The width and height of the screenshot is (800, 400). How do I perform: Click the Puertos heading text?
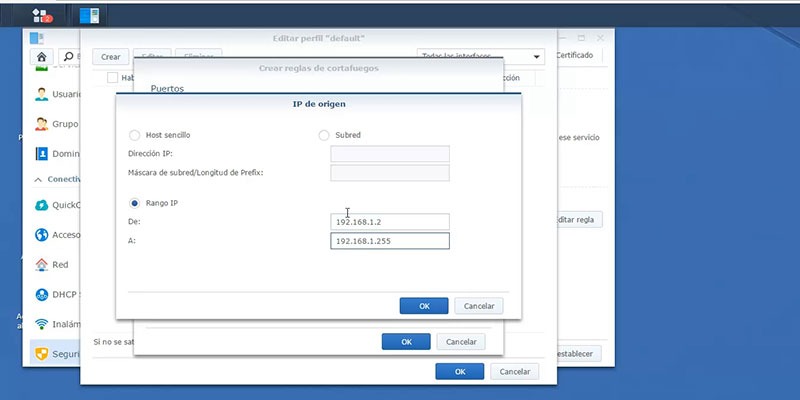point(167,88)
